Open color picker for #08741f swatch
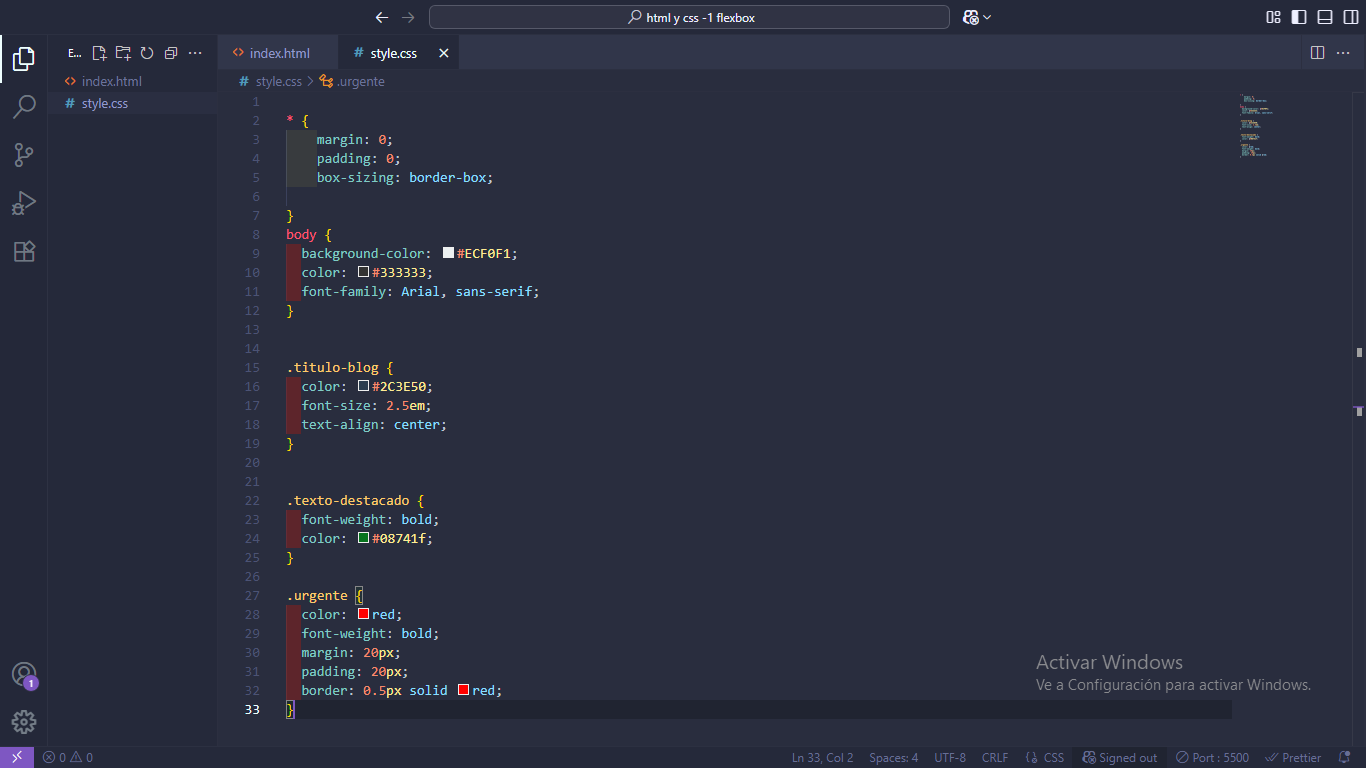This screenshot has width=1366, height=768. coord(364,539)
